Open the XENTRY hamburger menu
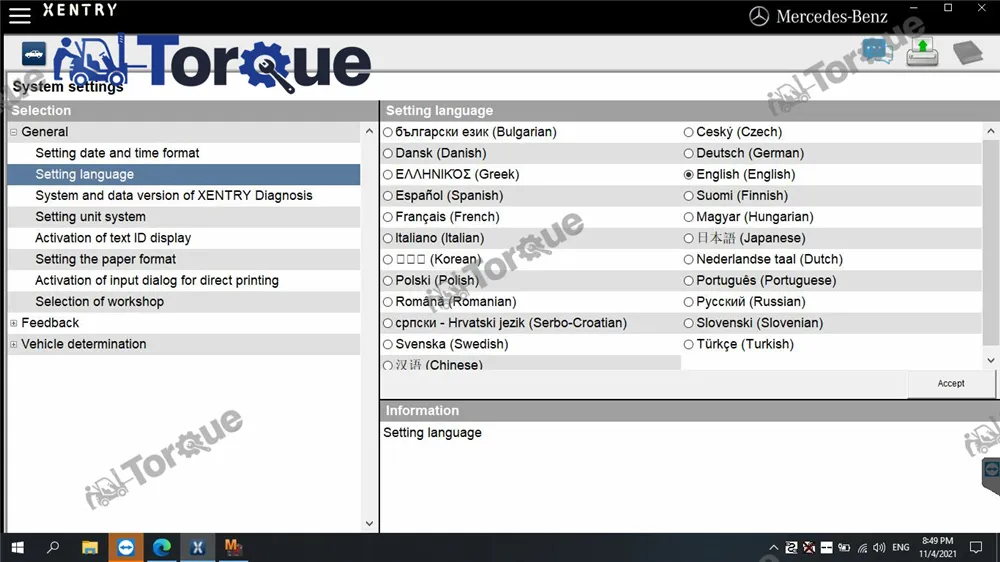The image size is (1000, 562). tap(20, 15)
